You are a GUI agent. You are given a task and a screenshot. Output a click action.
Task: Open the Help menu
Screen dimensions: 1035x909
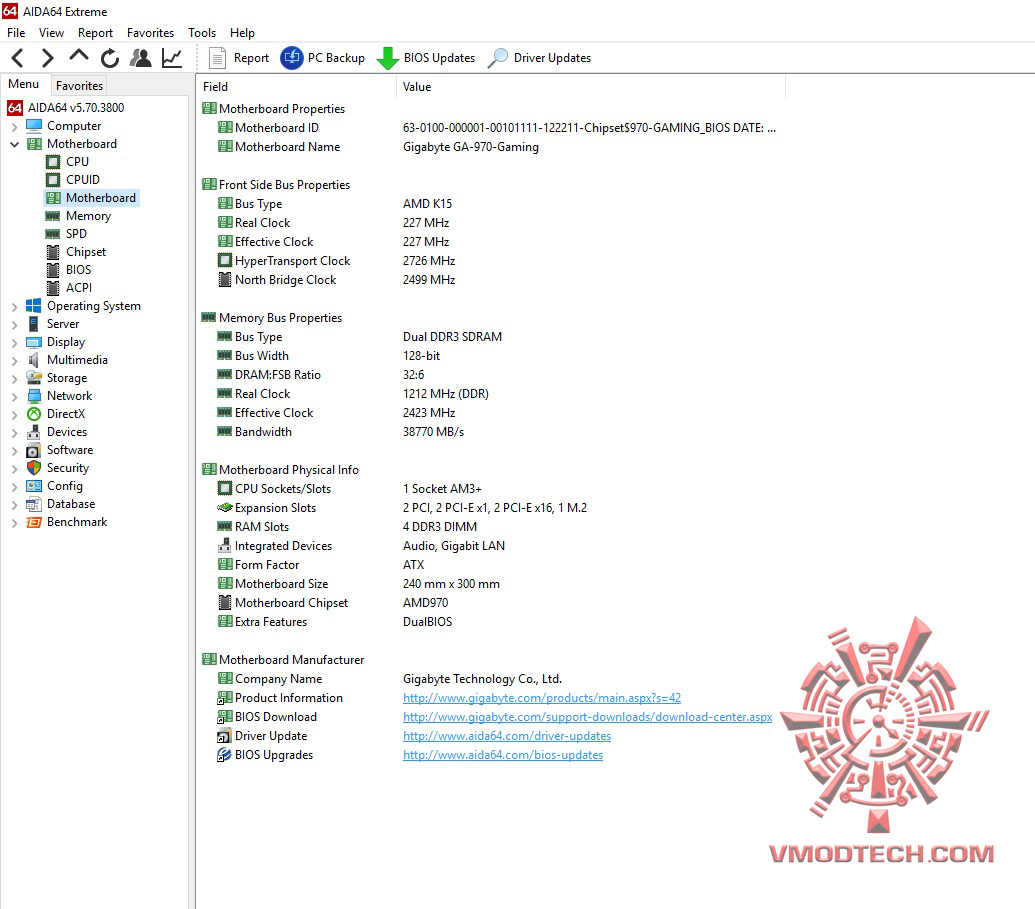coord(242,32)
